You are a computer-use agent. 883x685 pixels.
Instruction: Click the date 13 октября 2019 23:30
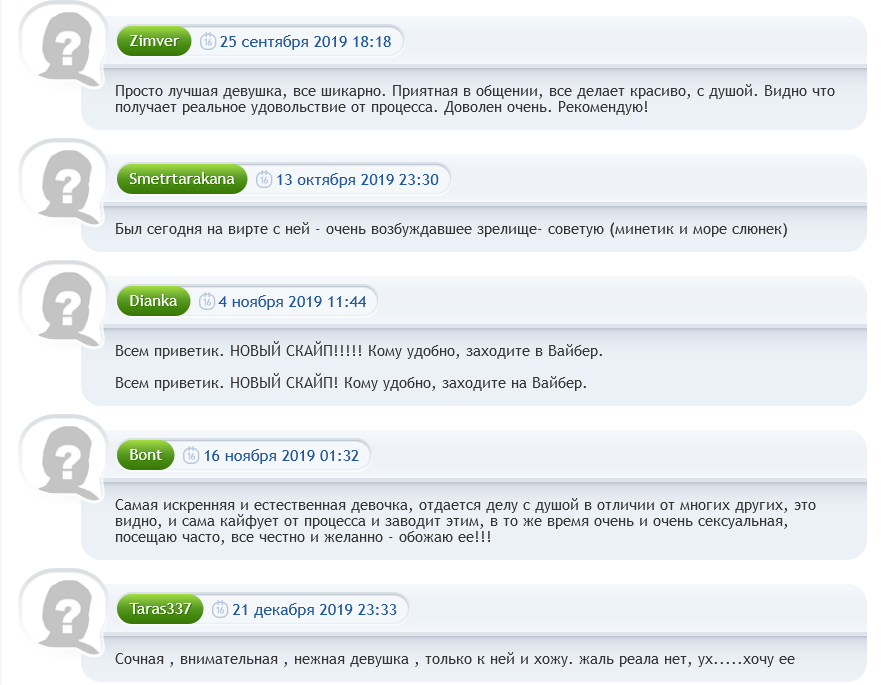357,180
